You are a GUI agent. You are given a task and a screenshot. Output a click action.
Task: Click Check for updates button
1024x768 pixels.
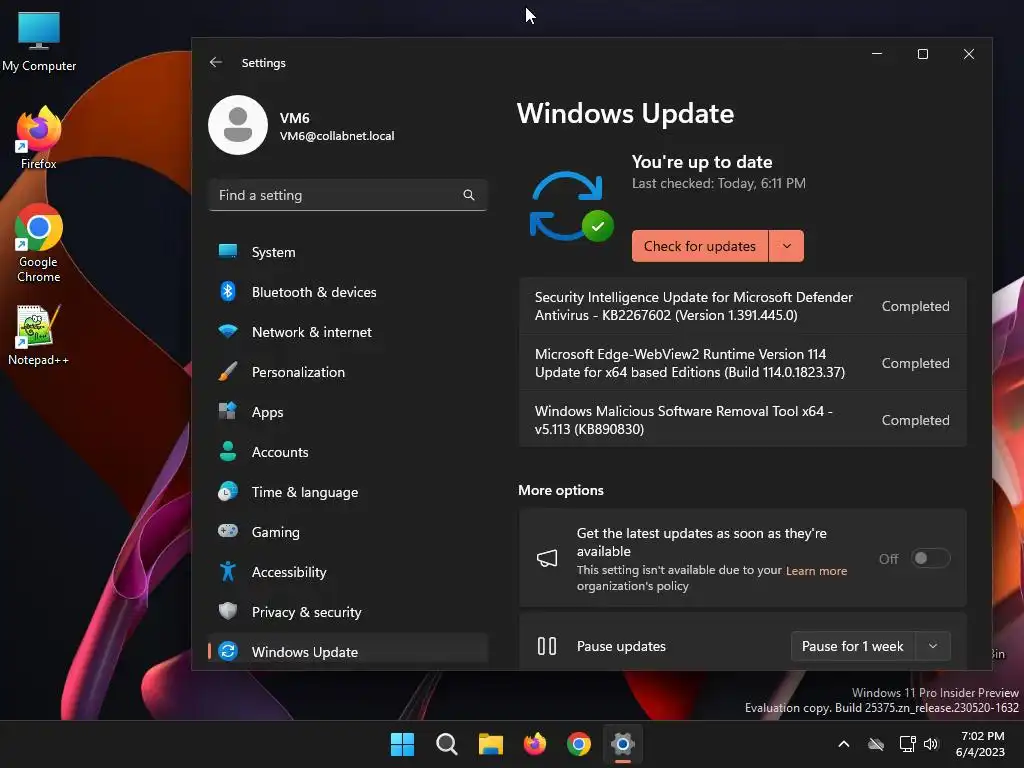pyautogui.click(x=699, y=246)
